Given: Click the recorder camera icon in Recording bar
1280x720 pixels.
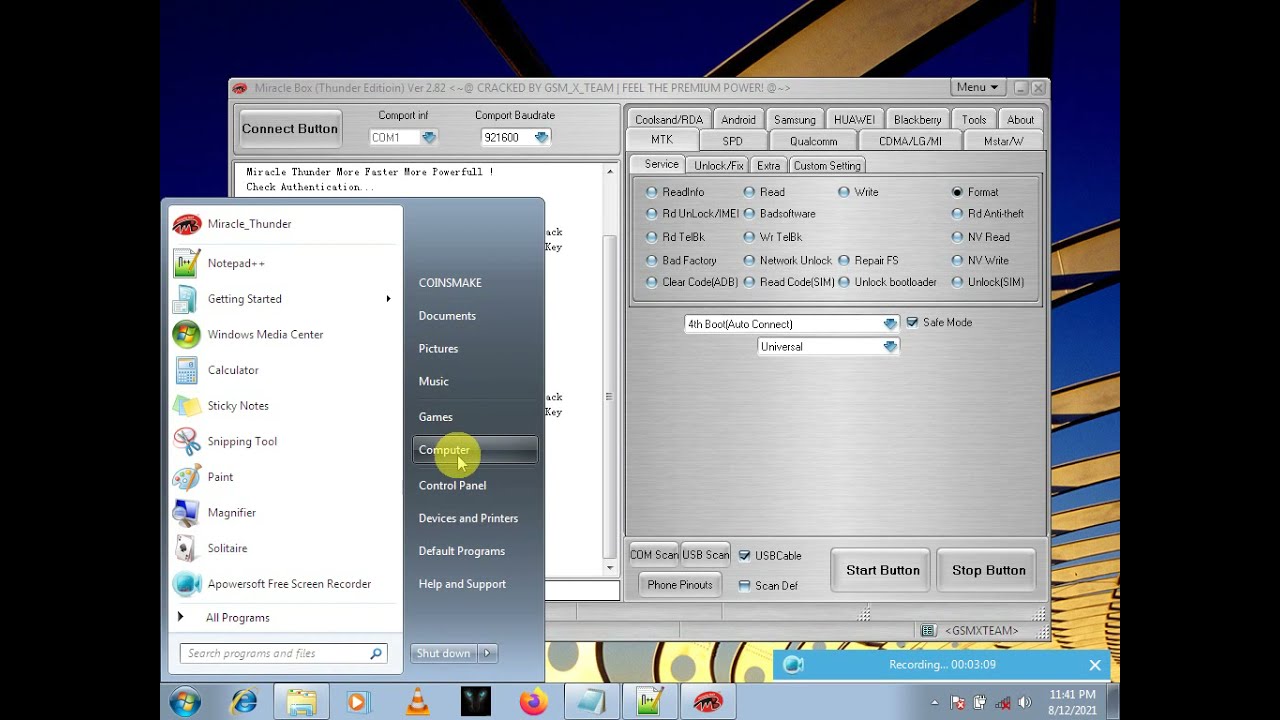Looking at the screenshot, I should point(793,665).
